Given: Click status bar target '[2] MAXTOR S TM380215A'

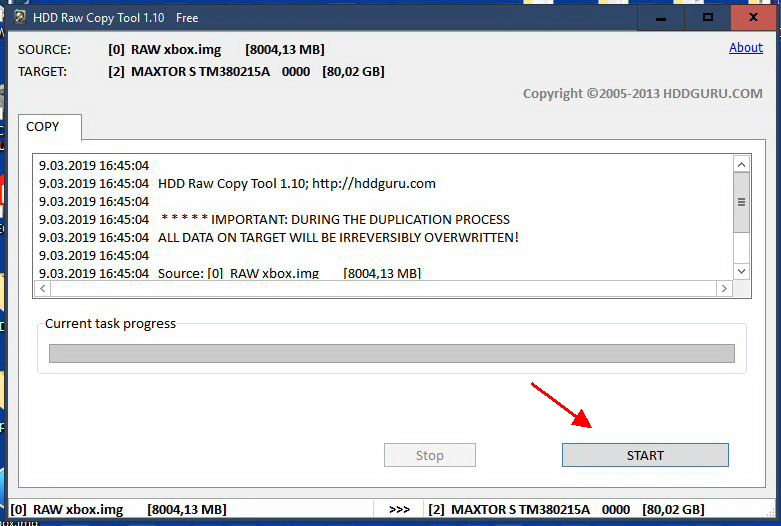Looking at the screenshot, I should point(509,510).
